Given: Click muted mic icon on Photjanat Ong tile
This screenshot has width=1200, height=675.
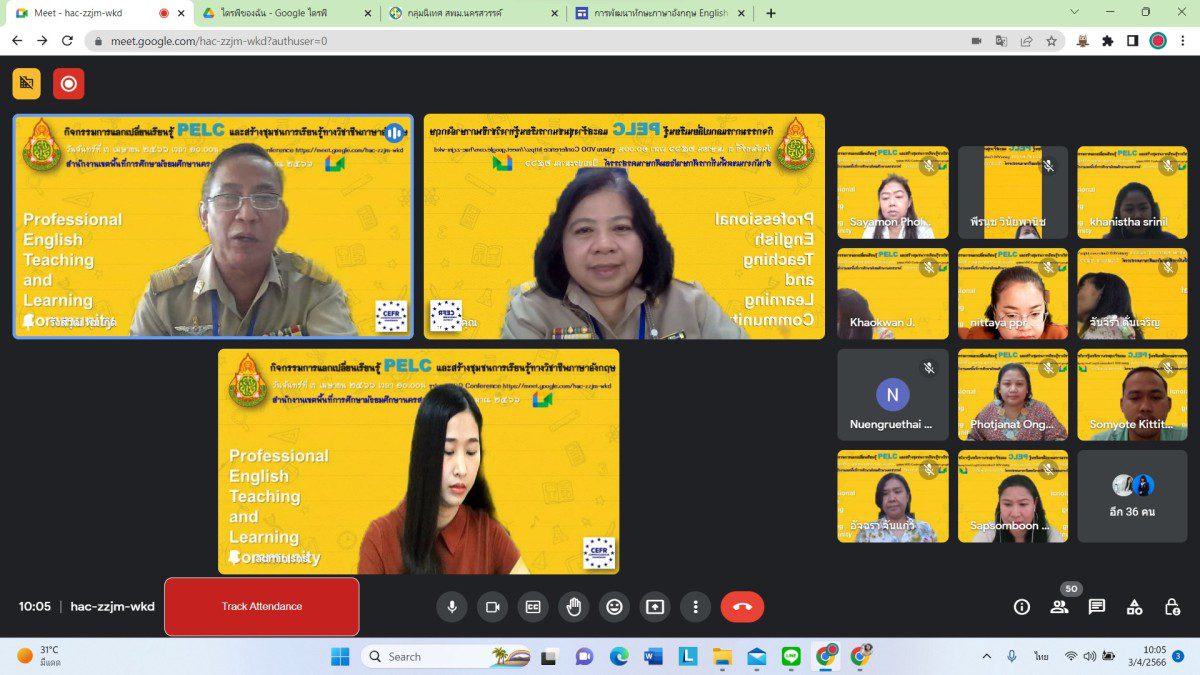Looking at the screenshot, I should pos(1048,368).
